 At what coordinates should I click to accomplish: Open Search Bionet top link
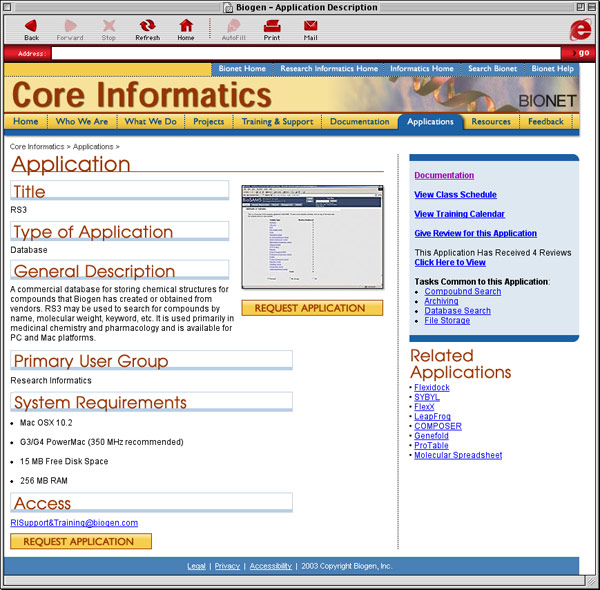point(492,68)
